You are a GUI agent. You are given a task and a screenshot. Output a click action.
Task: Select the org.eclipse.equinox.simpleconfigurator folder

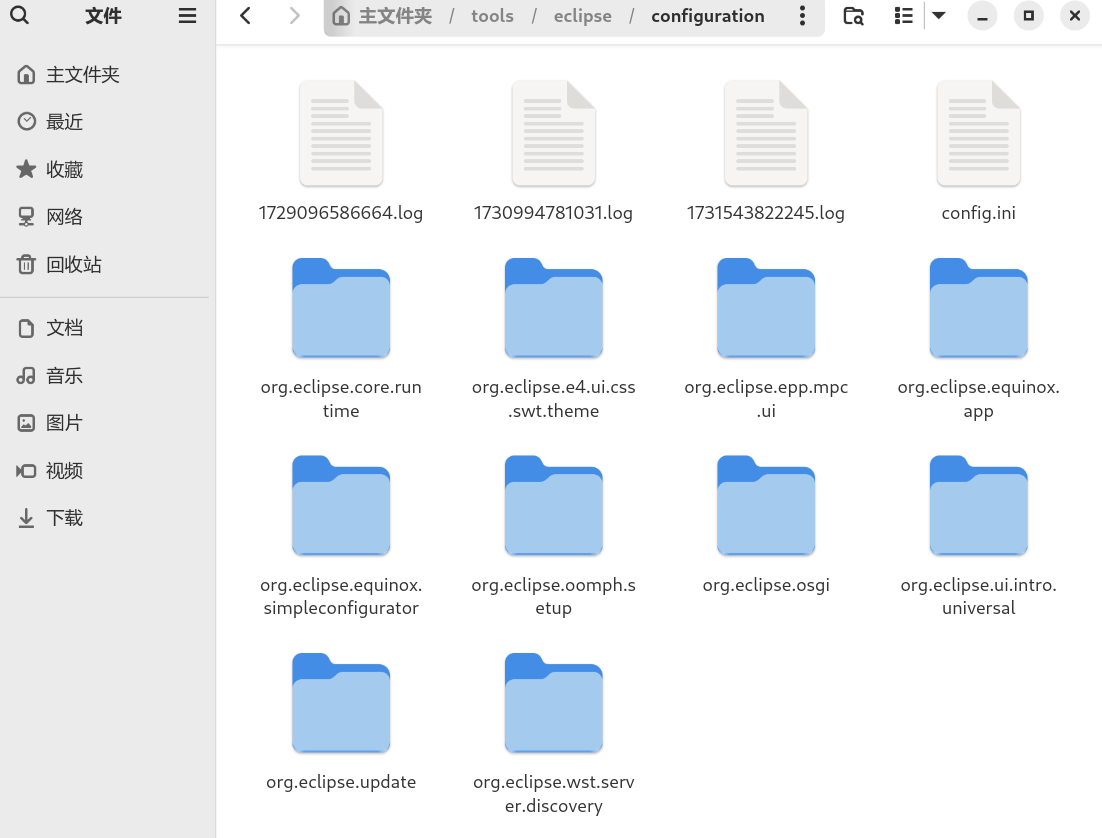(x=341, y=505)
